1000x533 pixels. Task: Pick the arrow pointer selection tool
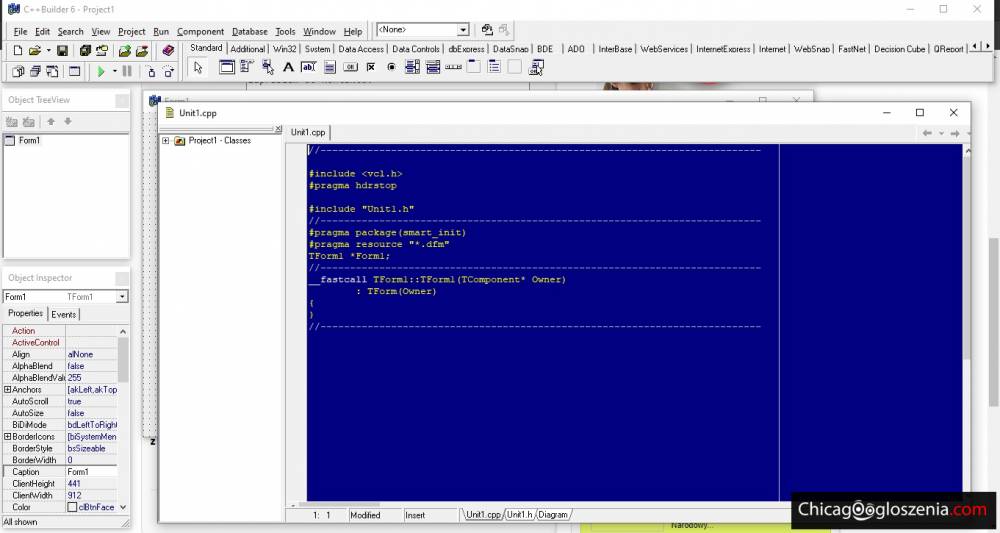click(x=198, y=68)
